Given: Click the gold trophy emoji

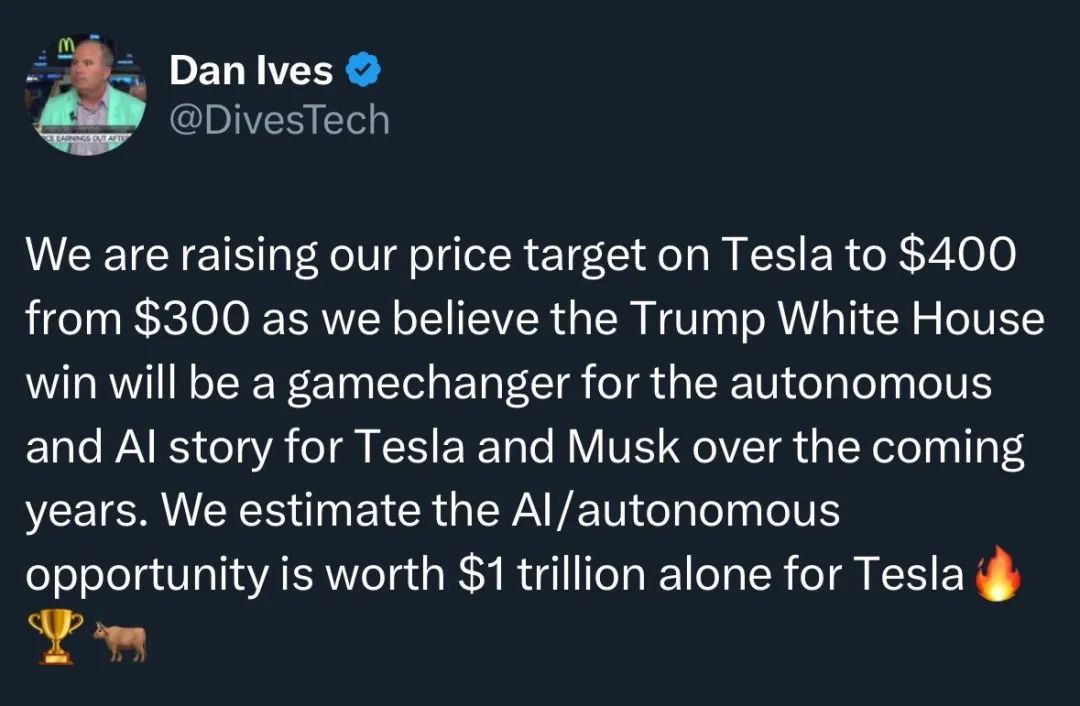Looking at the screenshot, I should (x=56, y=637).
